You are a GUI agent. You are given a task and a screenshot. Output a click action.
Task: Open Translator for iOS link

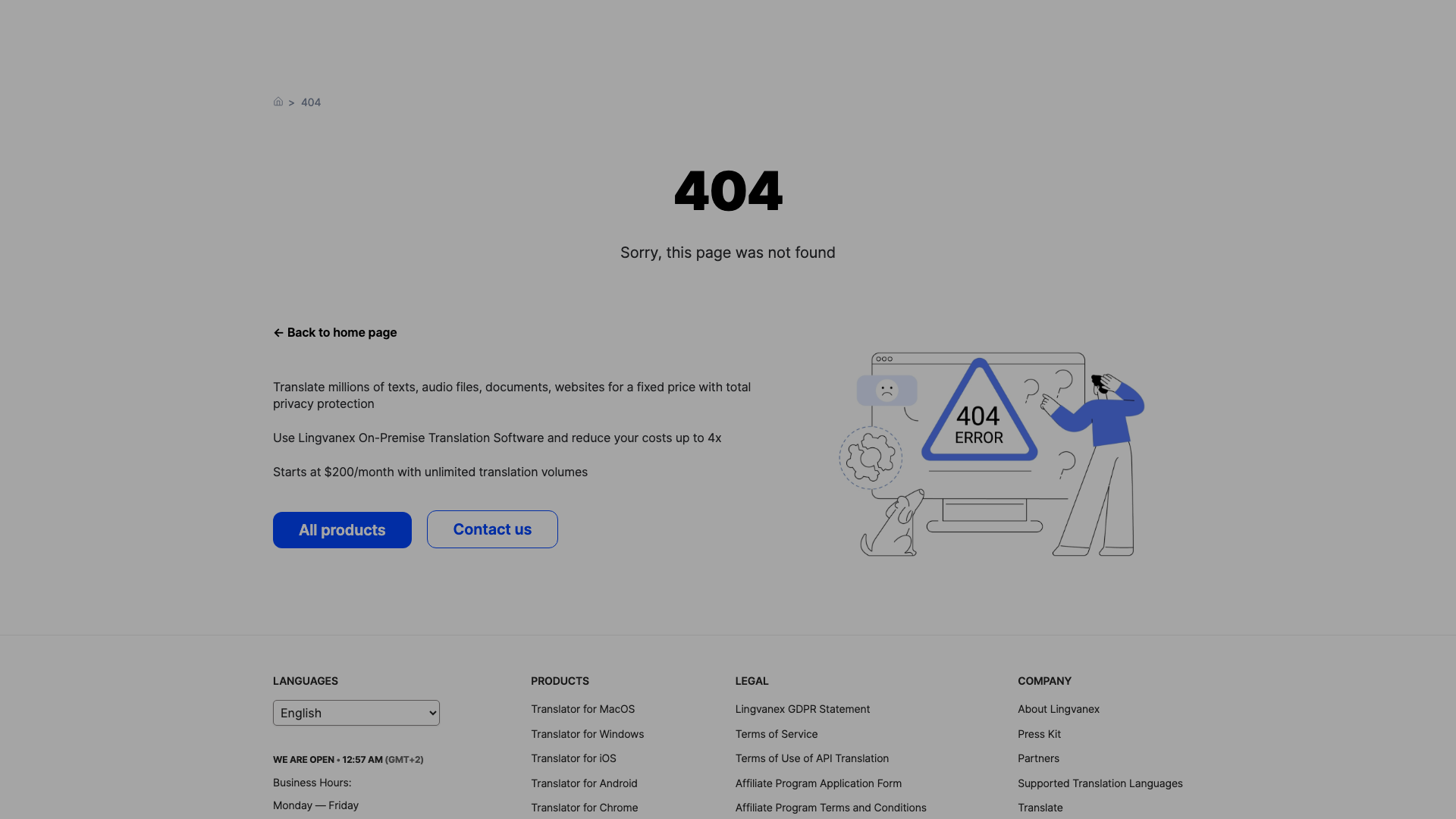[573, 758]
